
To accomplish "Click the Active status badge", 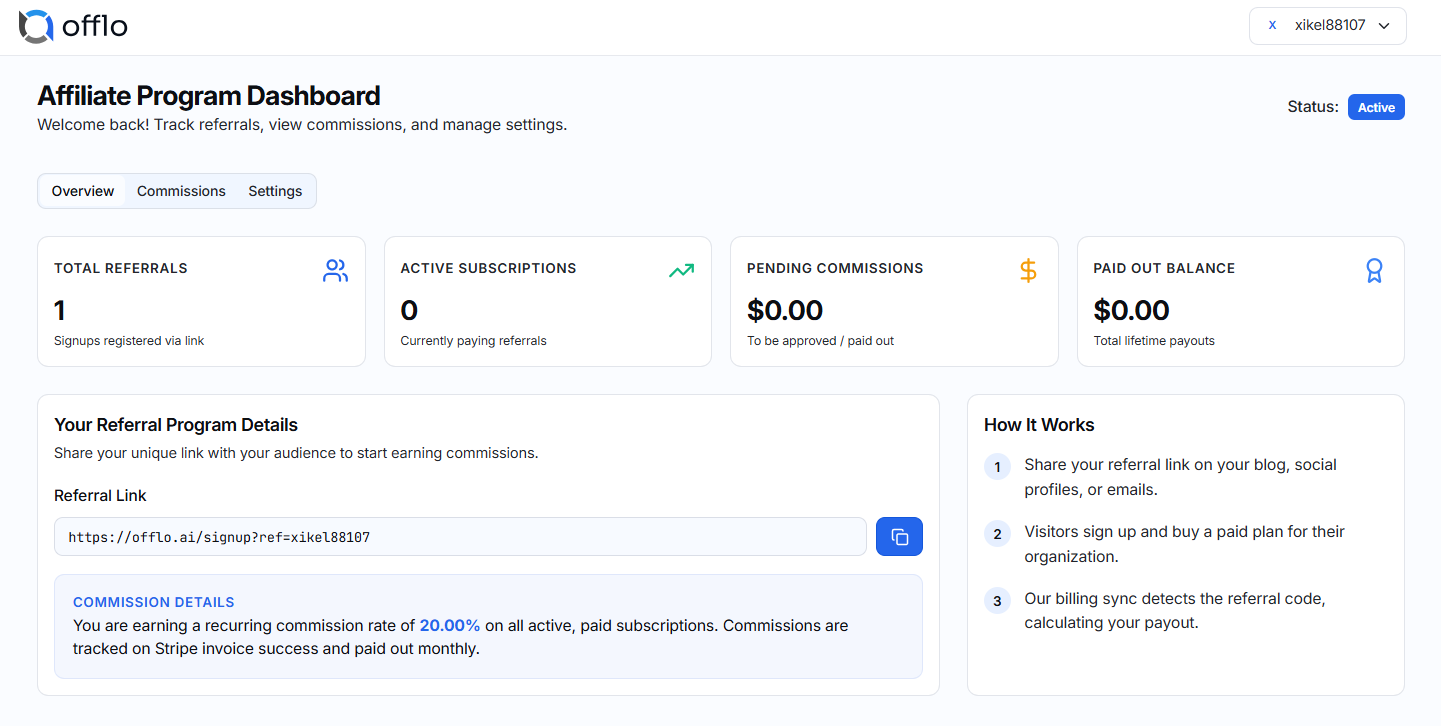I will [1376, 107].
